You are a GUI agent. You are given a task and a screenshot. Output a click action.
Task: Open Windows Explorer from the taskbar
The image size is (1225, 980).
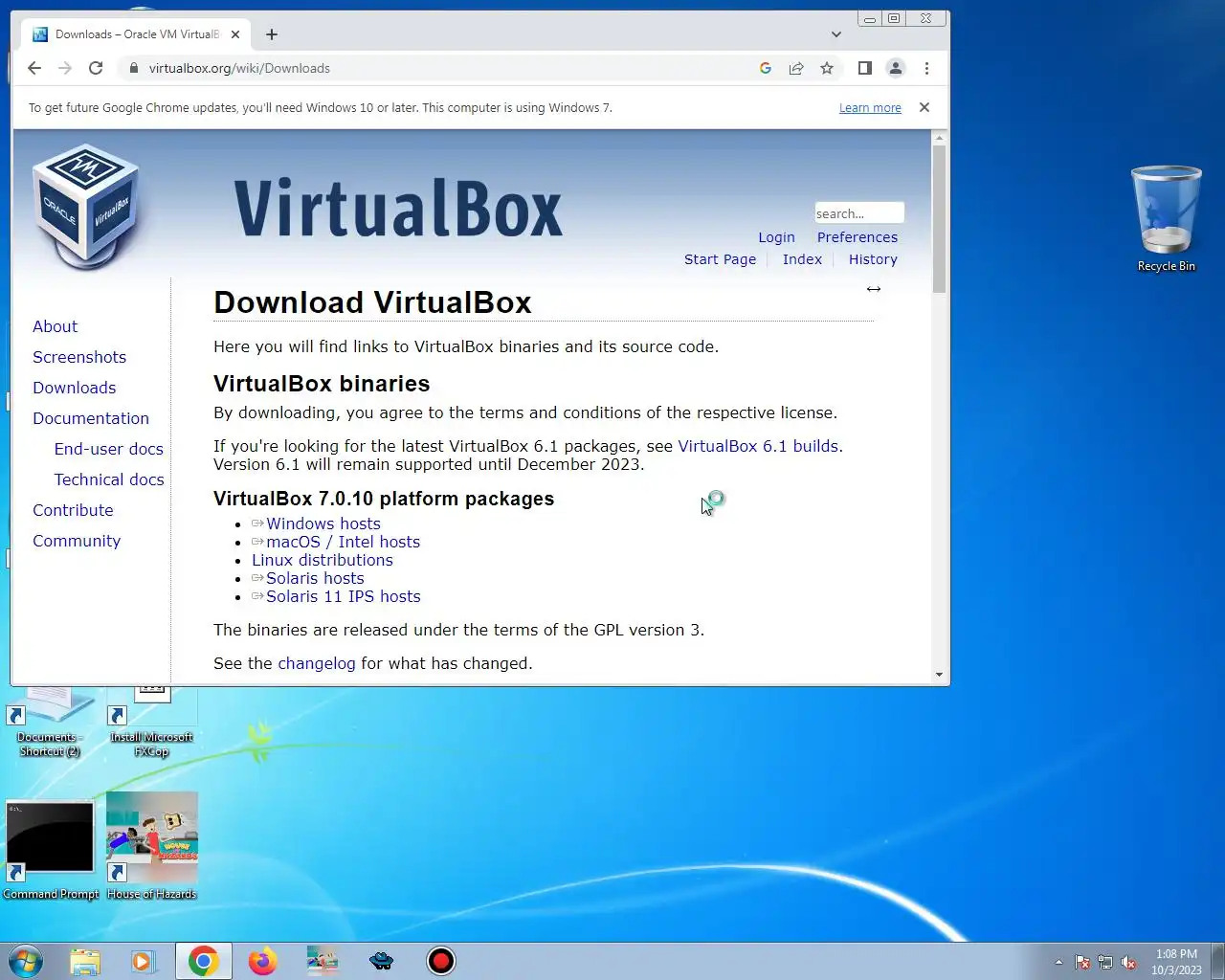pyautogui.click(x=84, y=961)
